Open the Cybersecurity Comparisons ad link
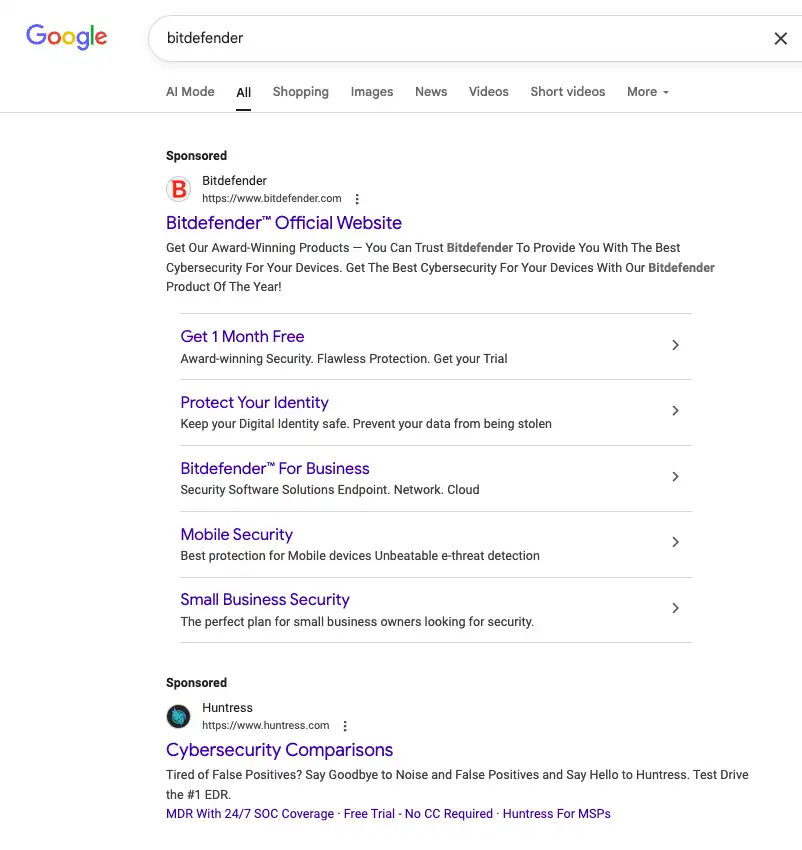This screenshot has height=850, width=802. tap(279, 750)
